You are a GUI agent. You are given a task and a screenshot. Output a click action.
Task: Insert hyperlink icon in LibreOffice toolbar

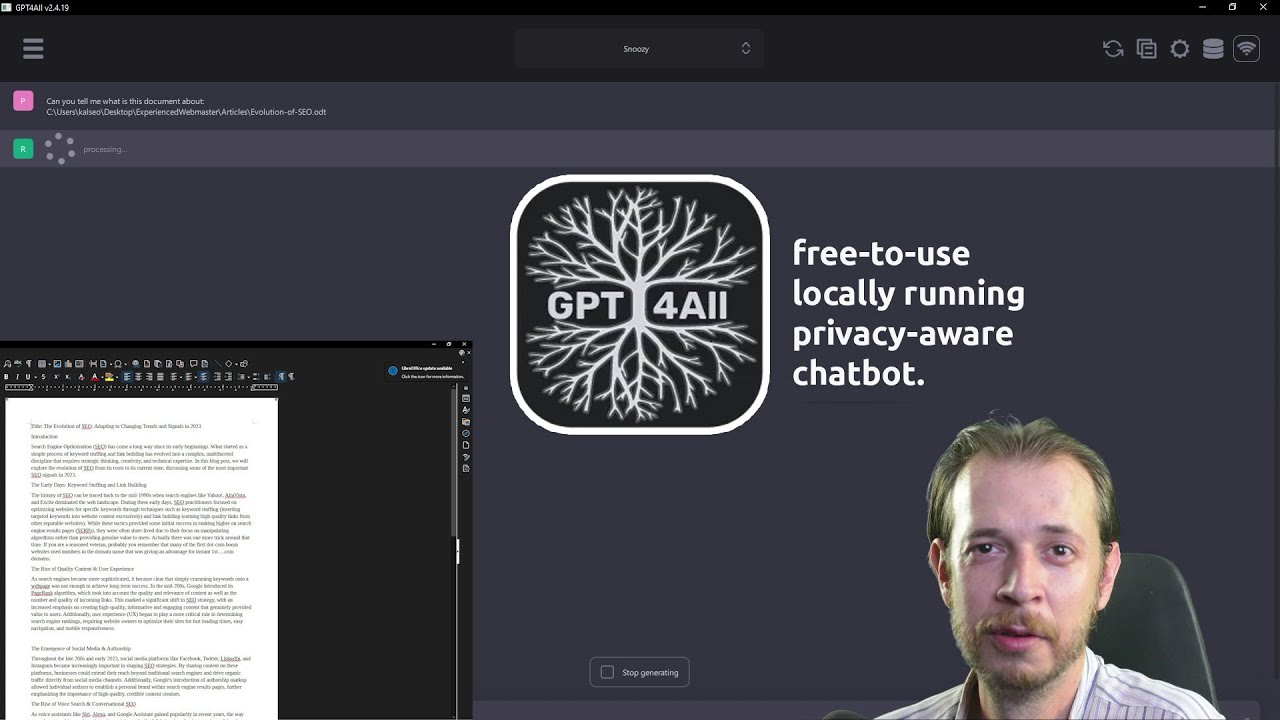(136, 364)
